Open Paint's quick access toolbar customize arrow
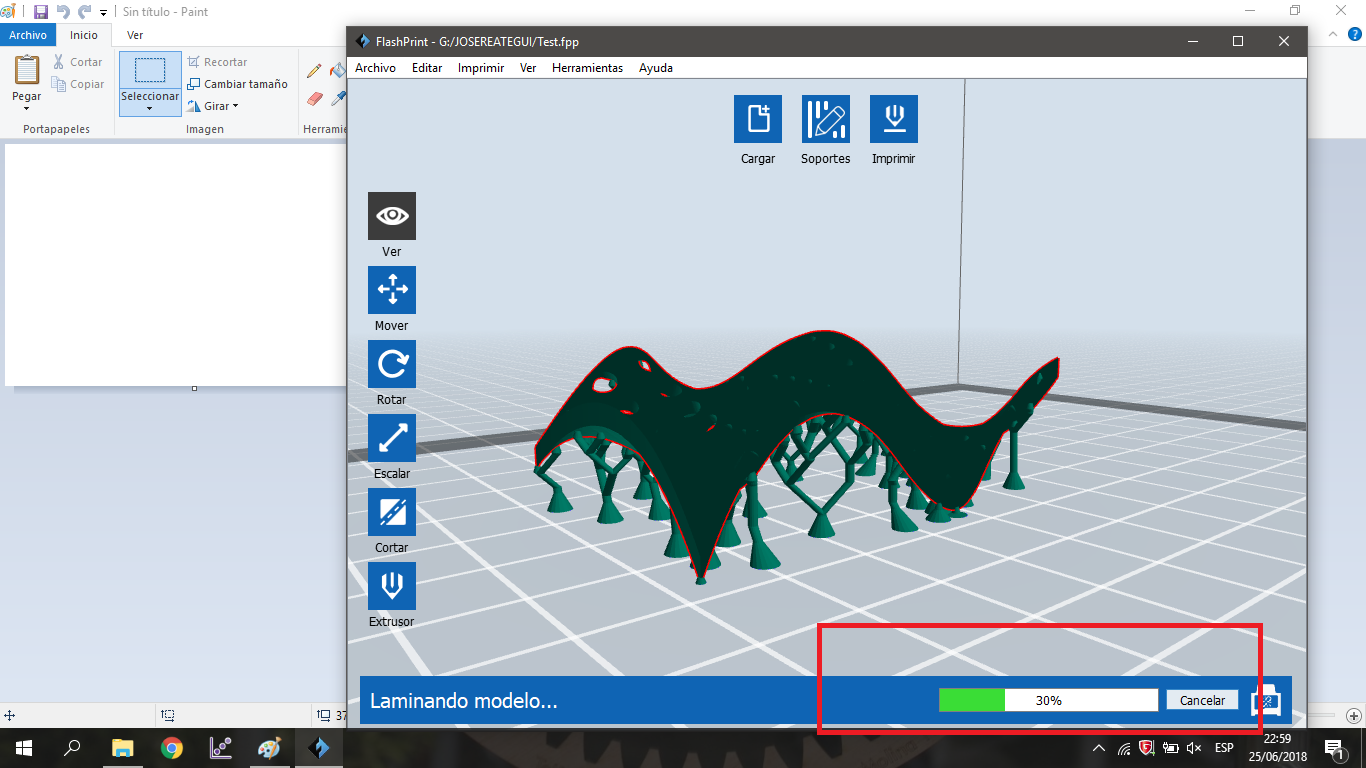Screen dimensions: 1366x768 103,13
